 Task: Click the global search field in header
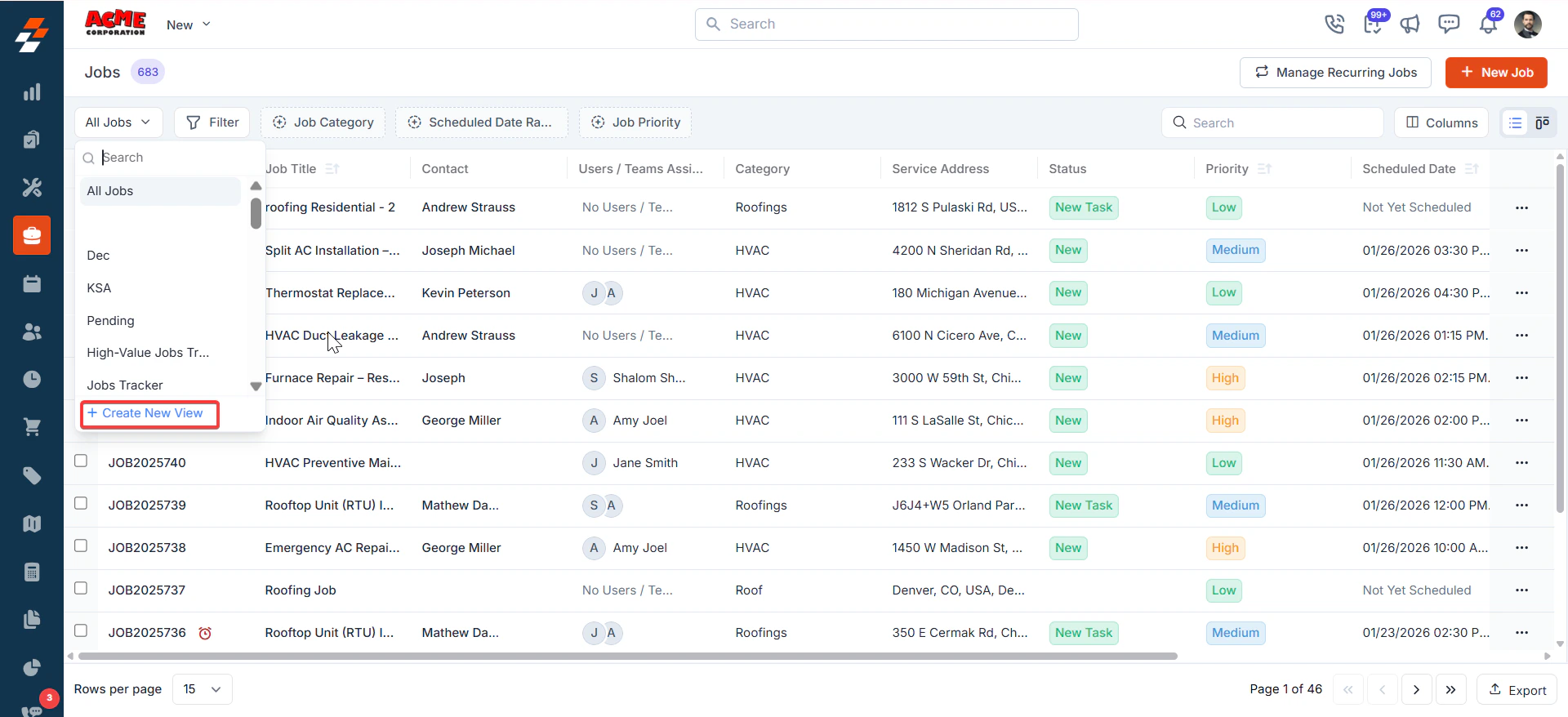886,24
